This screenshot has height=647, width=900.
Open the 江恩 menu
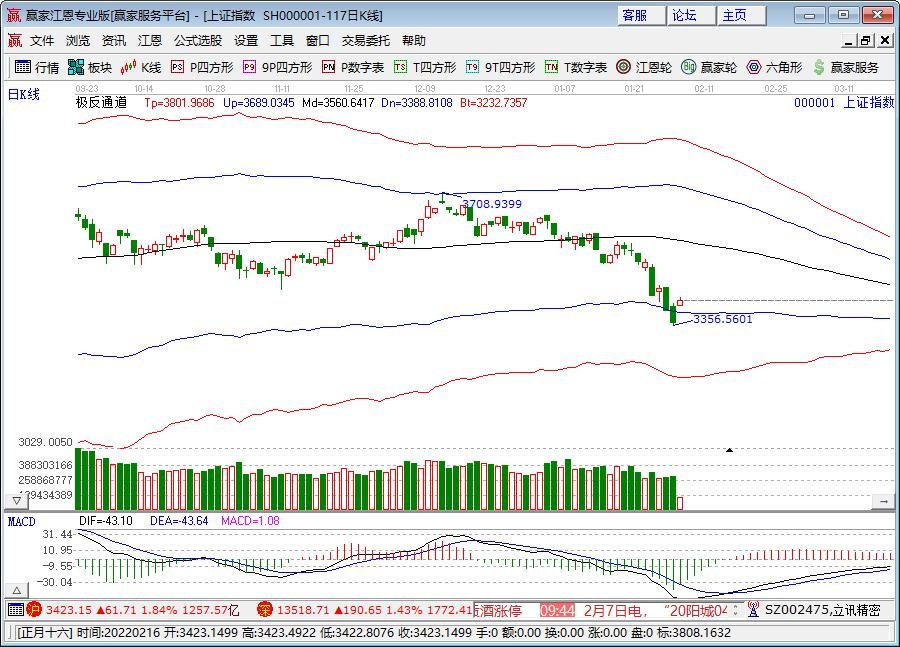[150, 40]
